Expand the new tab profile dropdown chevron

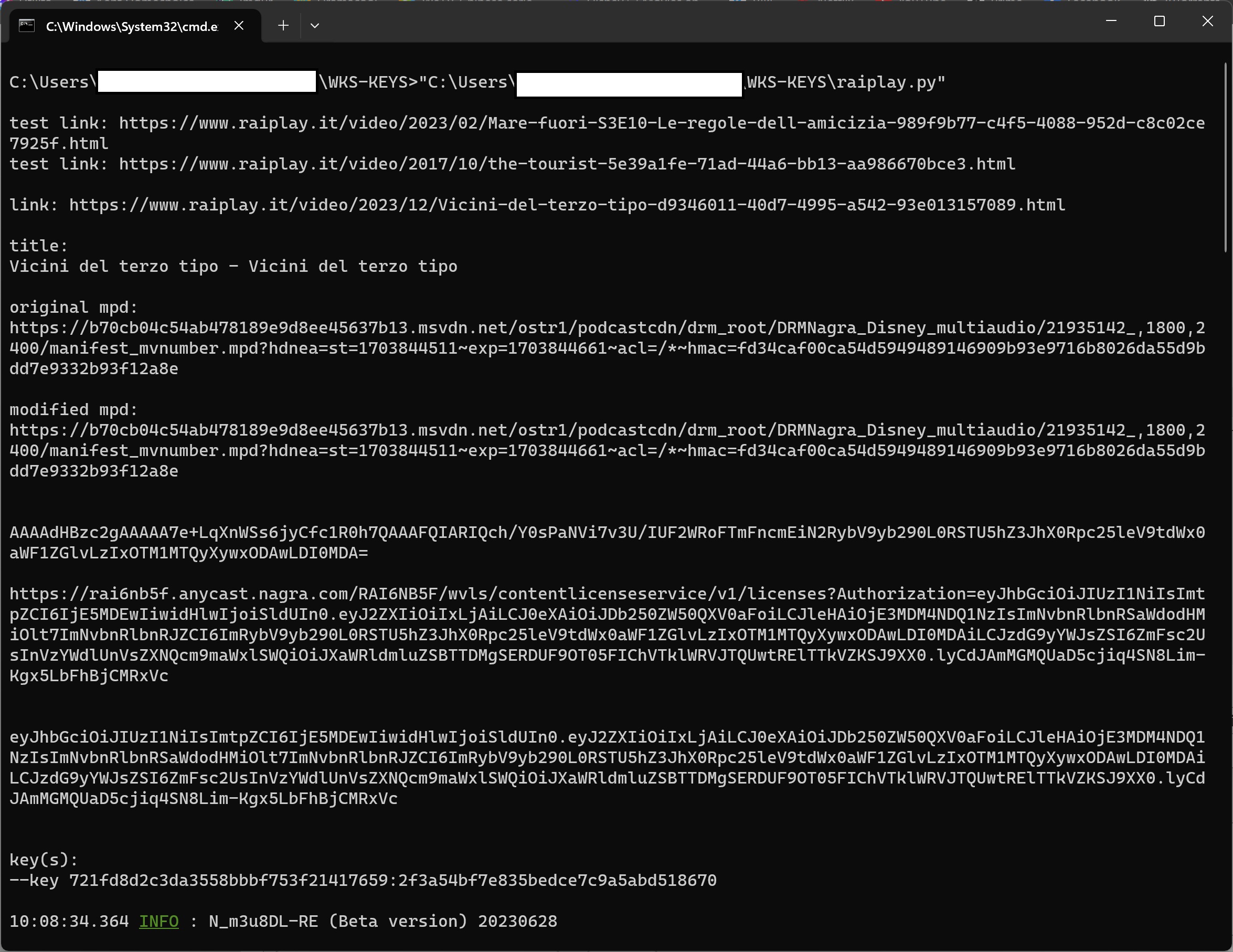[x=315, y=26]
